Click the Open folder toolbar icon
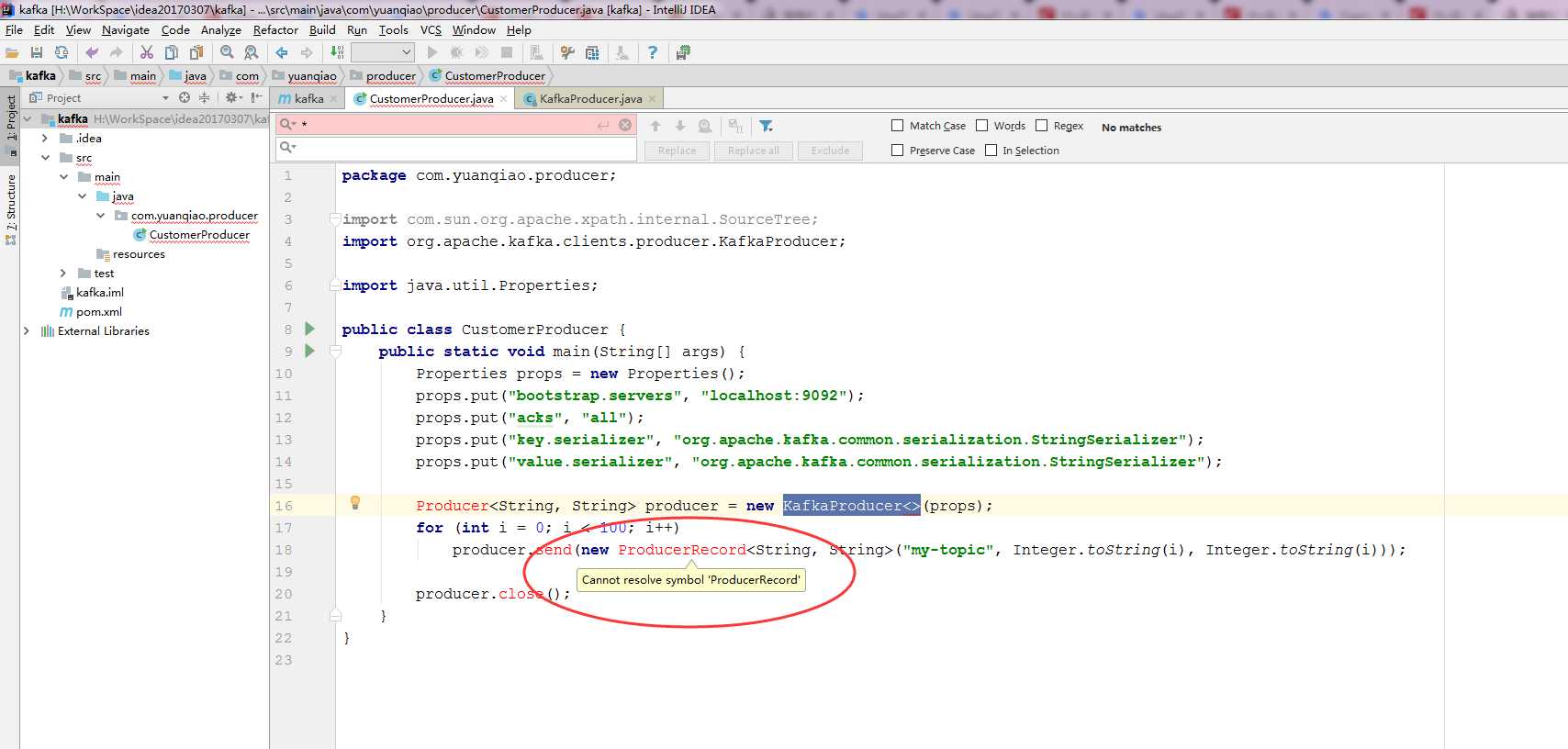 coord(12,53)
